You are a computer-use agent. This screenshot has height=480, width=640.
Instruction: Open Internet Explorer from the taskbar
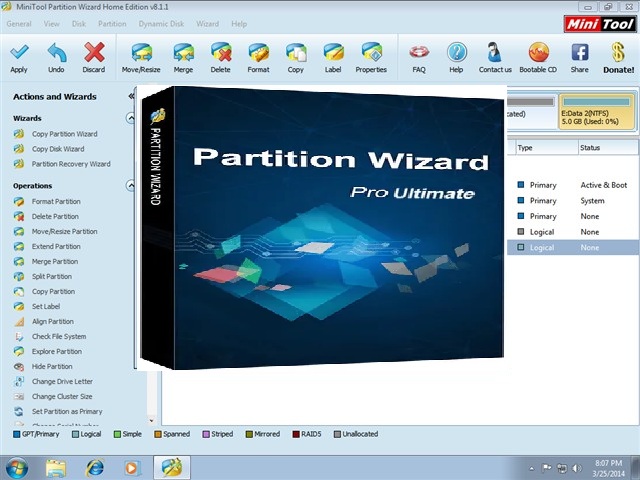click(95, 466)
